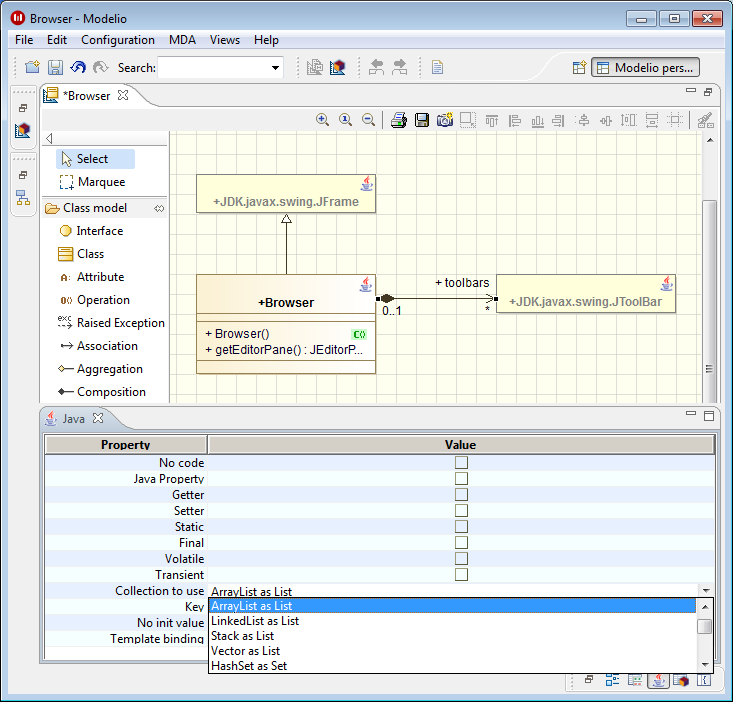The height and width of the screenshot is (702, 733).
Task: Undo last action with blue arrow icon
Action: click(x=78, y=67)
